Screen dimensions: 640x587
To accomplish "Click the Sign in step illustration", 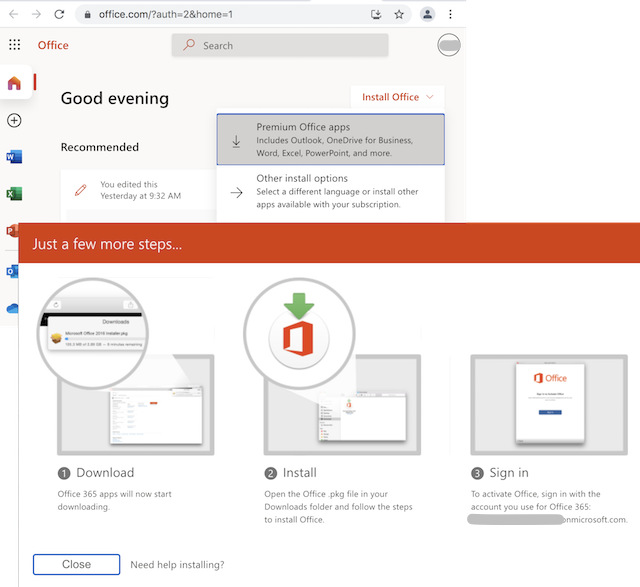I will (x=549, y=405).
